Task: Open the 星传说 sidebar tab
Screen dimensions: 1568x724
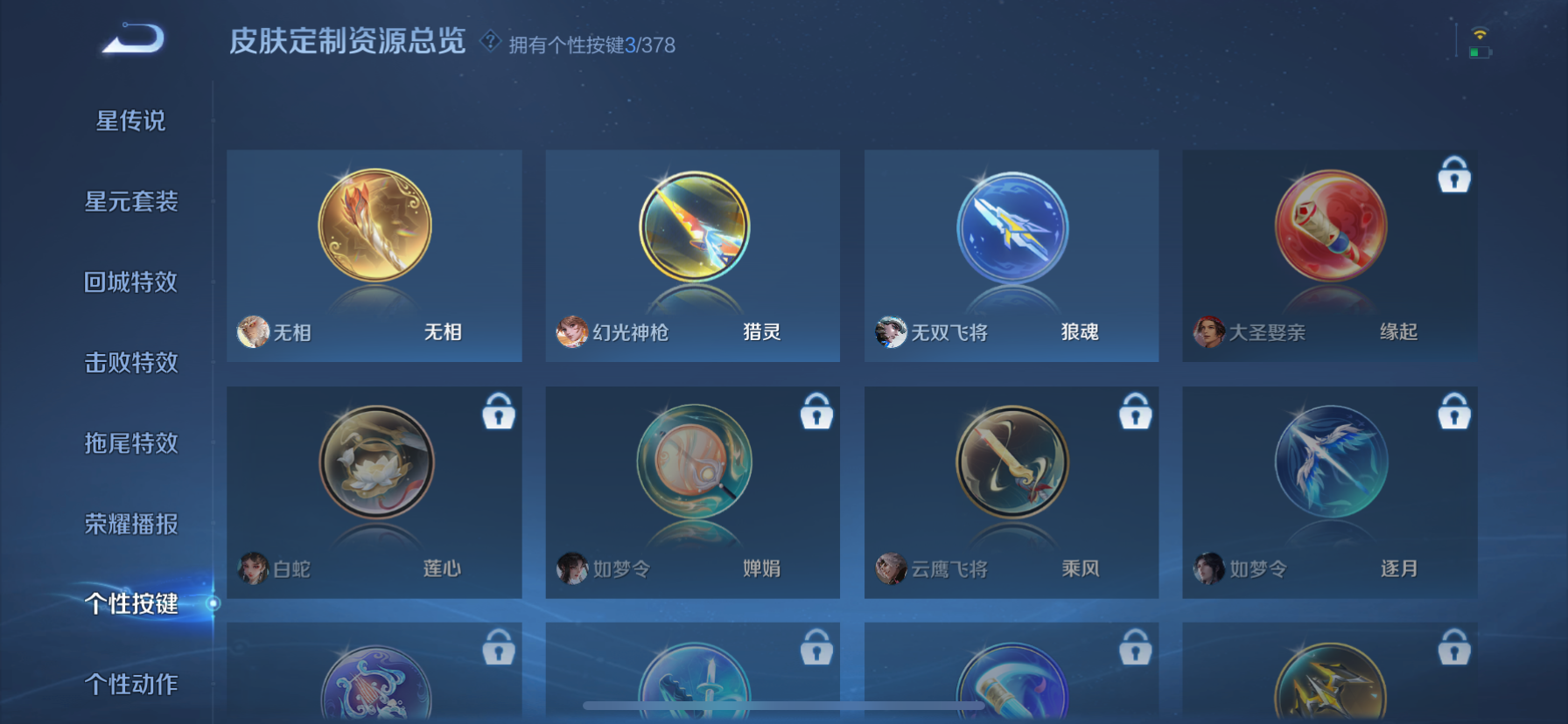Action: pyautogui.click(x=130, y=121)
